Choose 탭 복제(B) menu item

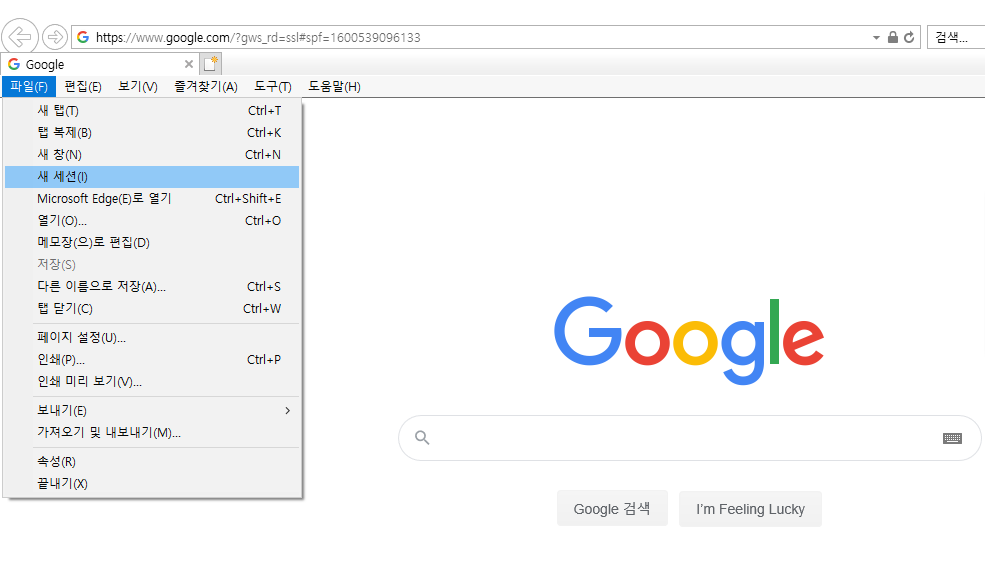pyautogui.click(x=152, y=132)
